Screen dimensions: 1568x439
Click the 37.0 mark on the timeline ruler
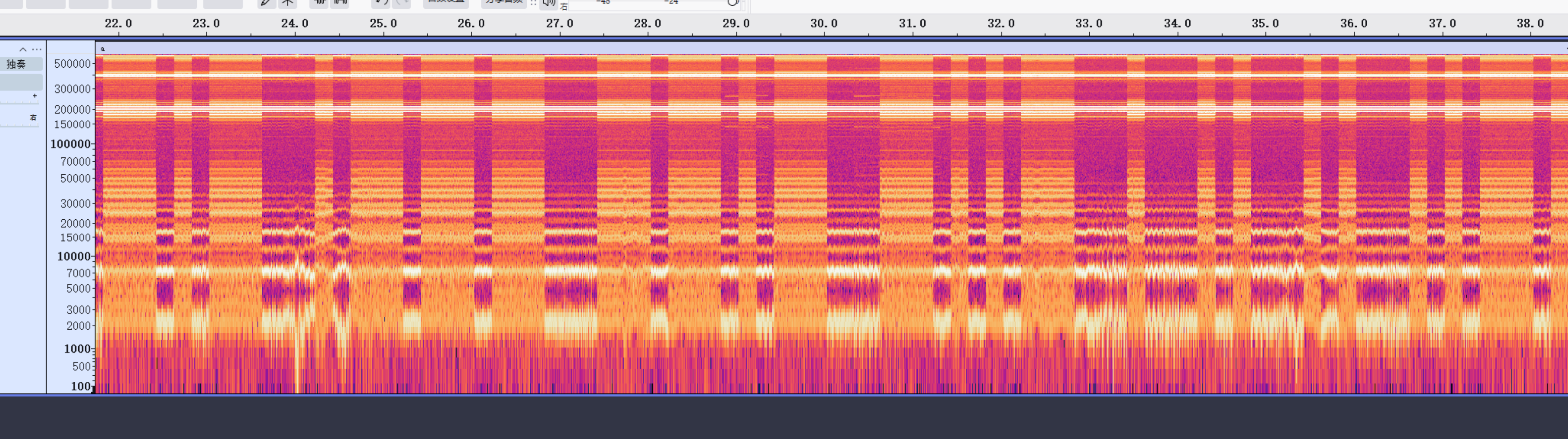1442,24
